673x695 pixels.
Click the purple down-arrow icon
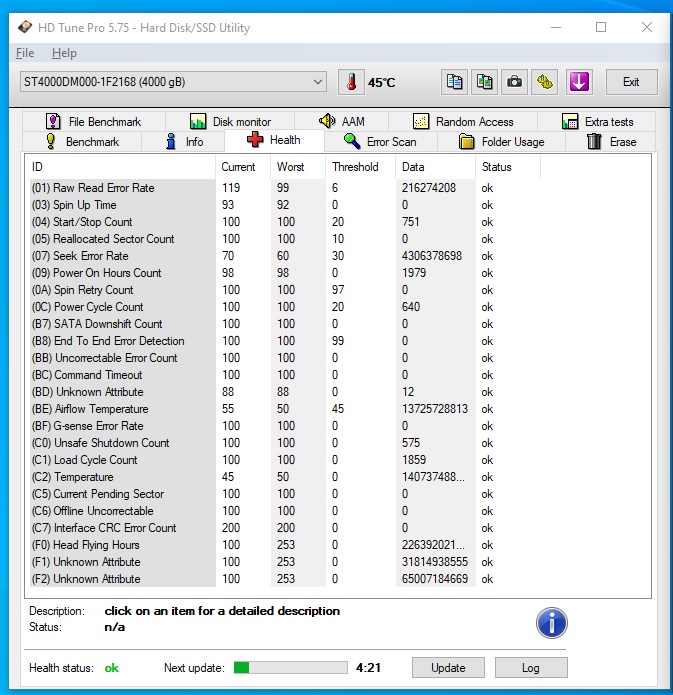[579, 82]
